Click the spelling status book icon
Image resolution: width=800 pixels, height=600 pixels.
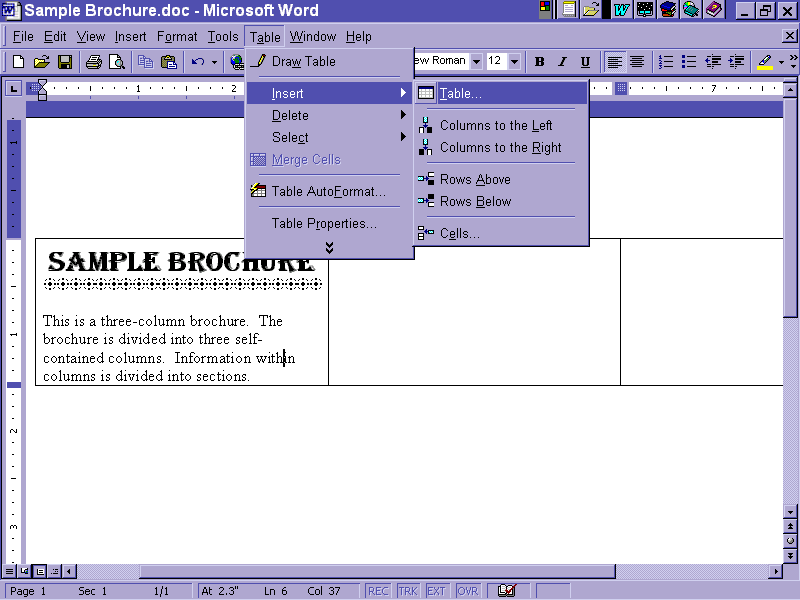pos(506,591)
